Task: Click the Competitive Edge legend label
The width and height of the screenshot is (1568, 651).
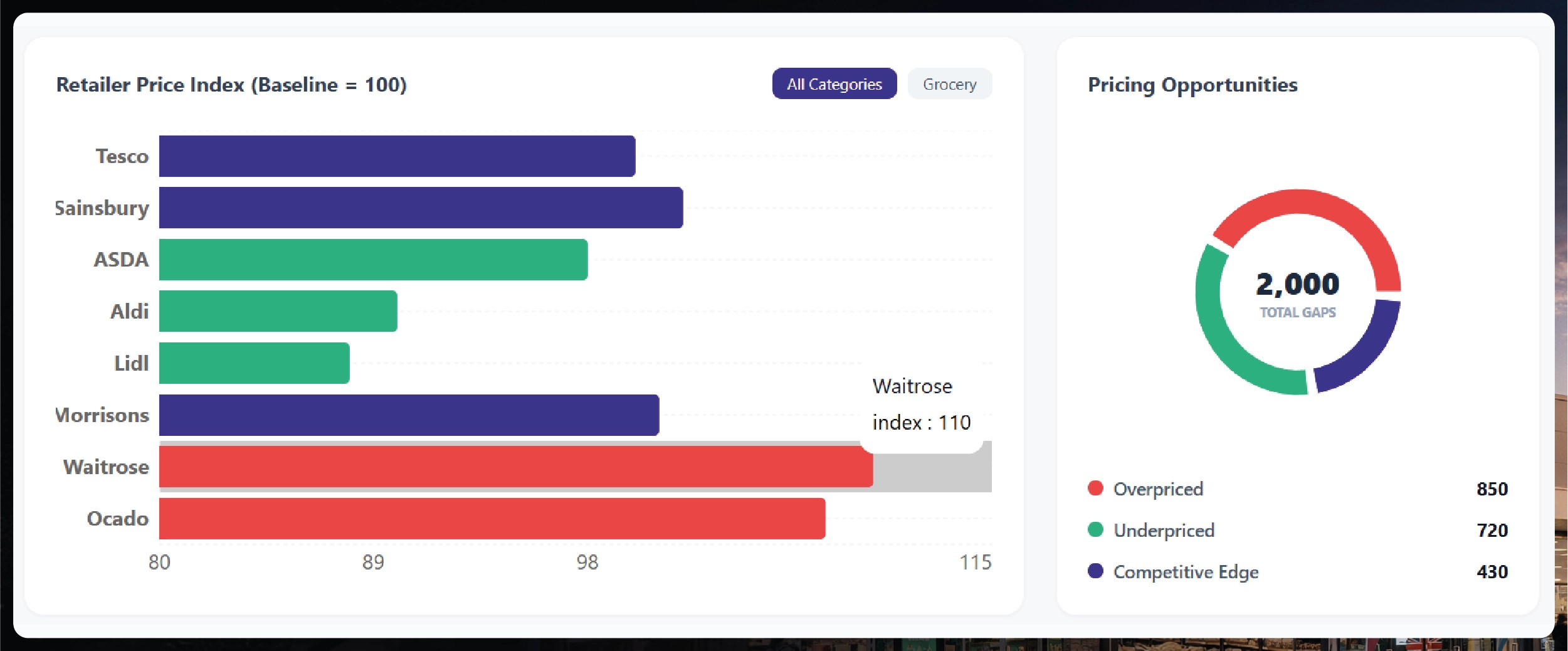Action: click(1186, 571)
